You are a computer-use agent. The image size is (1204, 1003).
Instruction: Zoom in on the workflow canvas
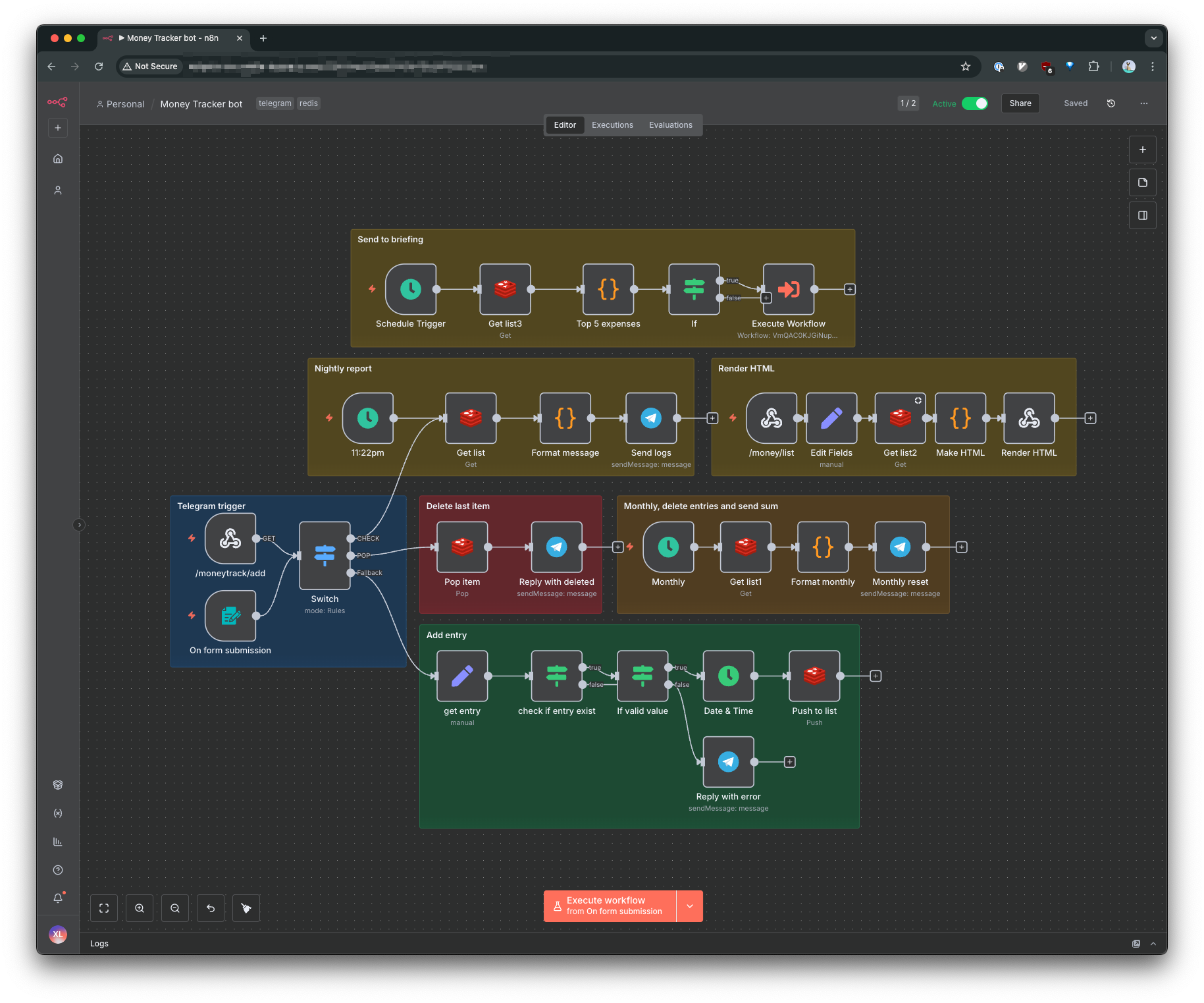tap(140, 908)
